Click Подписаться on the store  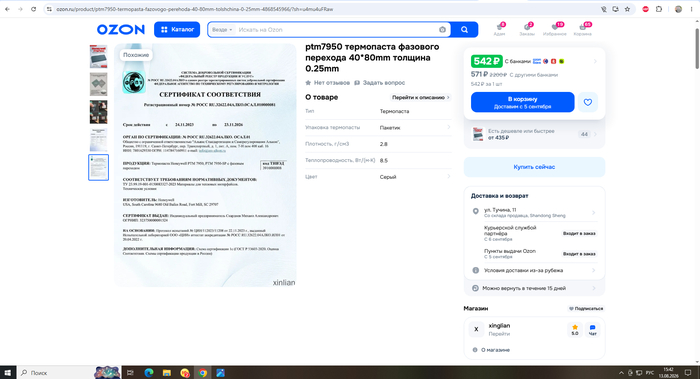(x=586, y=308)
